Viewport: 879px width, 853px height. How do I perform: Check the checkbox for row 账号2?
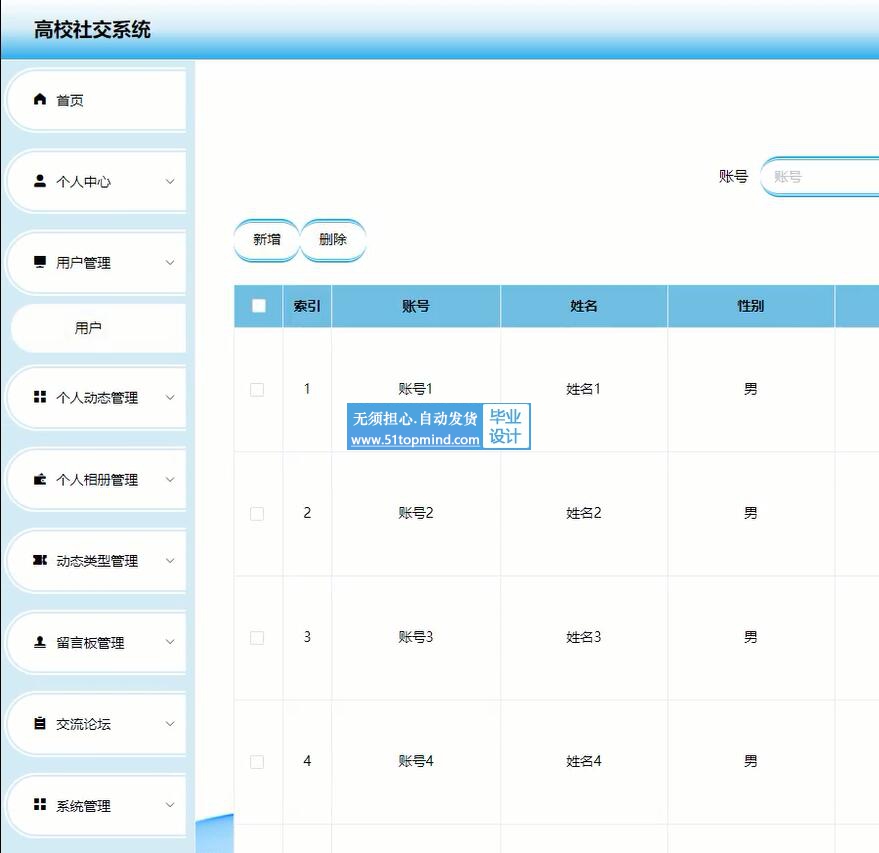coord(257,513)
